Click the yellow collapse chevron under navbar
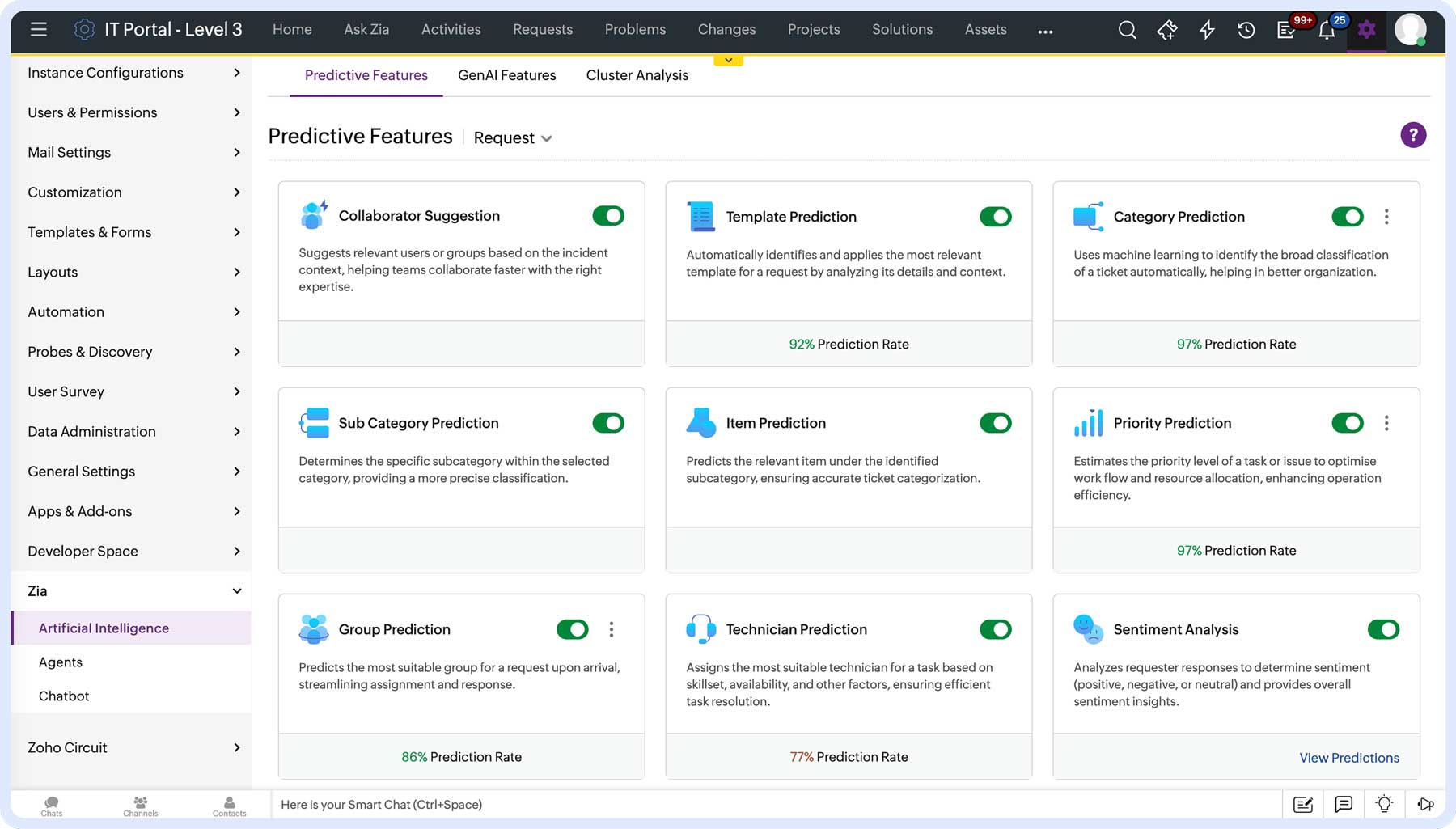This screenshot has height=829, width=1456. 728,61
